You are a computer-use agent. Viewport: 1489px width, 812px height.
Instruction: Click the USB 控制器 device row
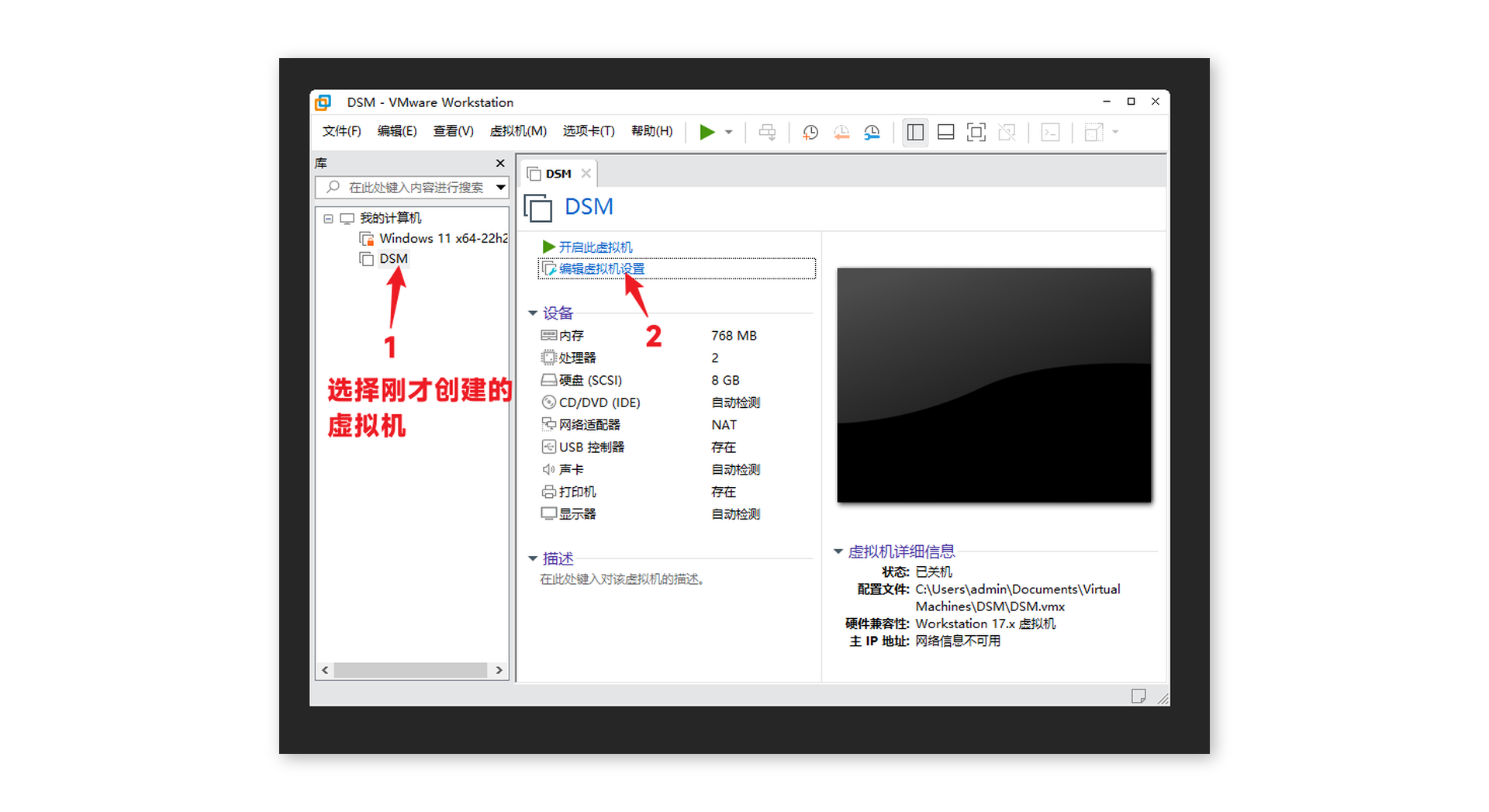675,447
